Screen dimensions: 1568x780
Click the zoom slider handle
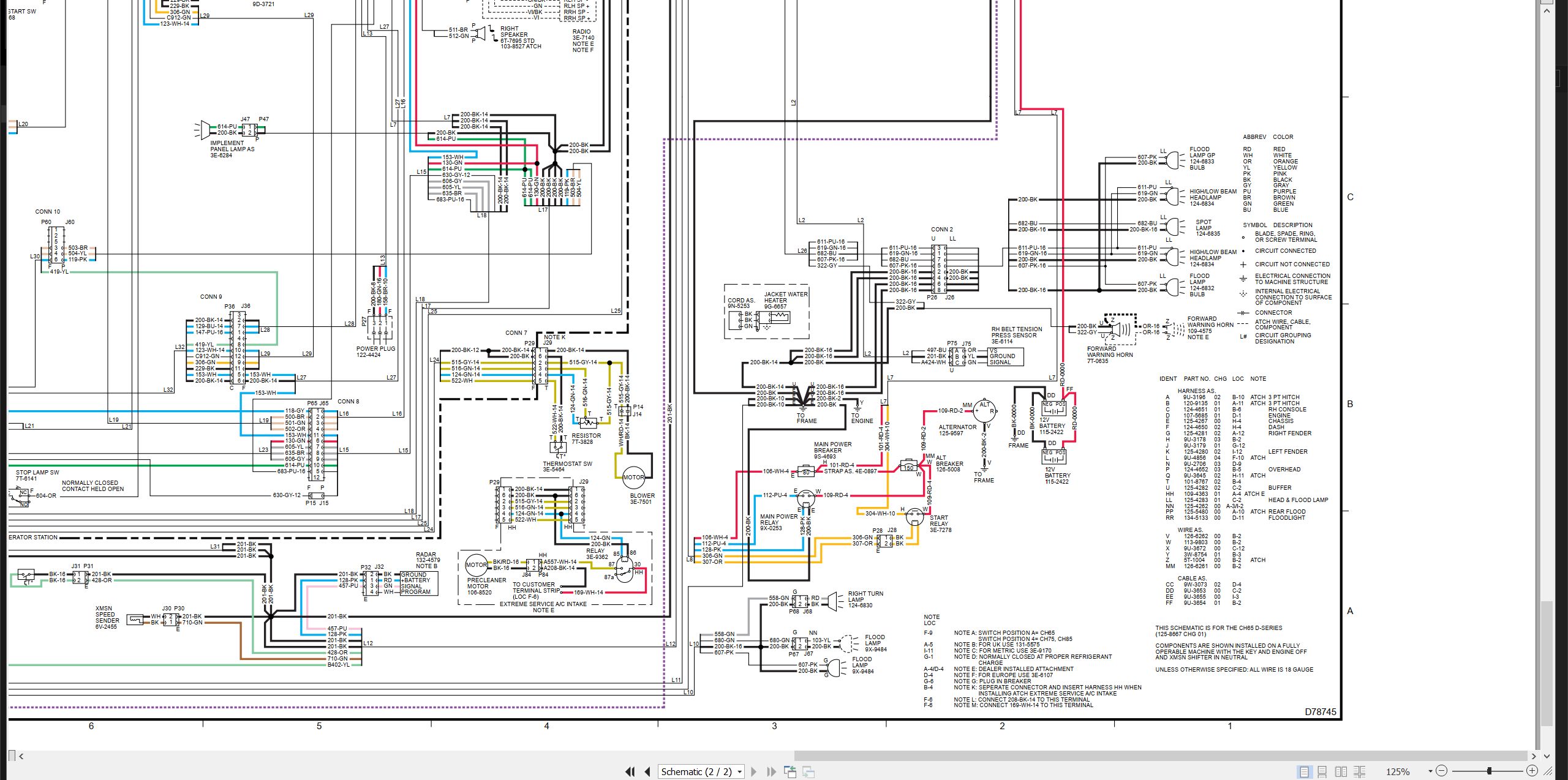pyautogui.click(x=1489, y=771)
